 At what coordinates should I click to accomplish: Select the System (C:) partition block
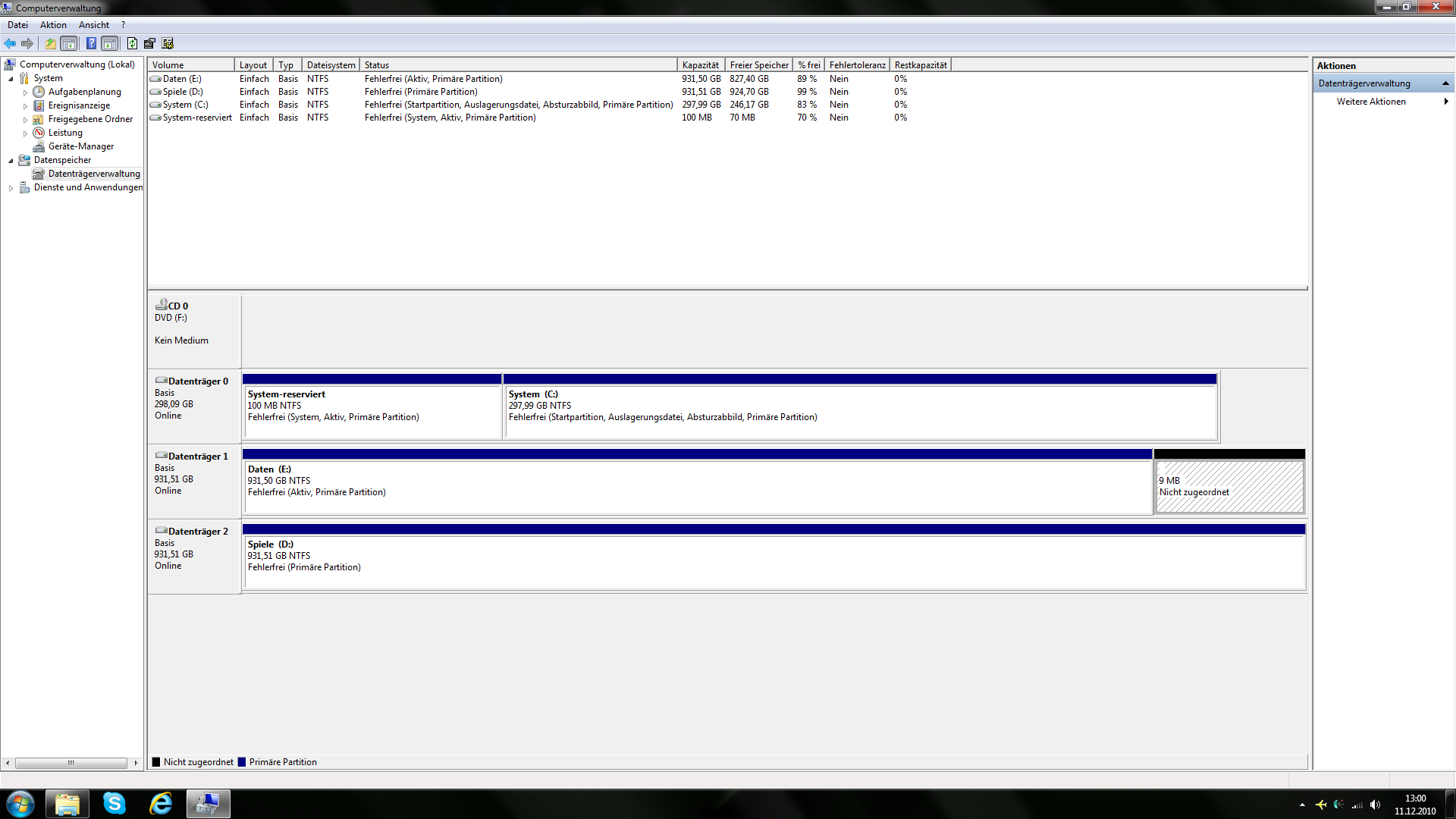point(860,409)
